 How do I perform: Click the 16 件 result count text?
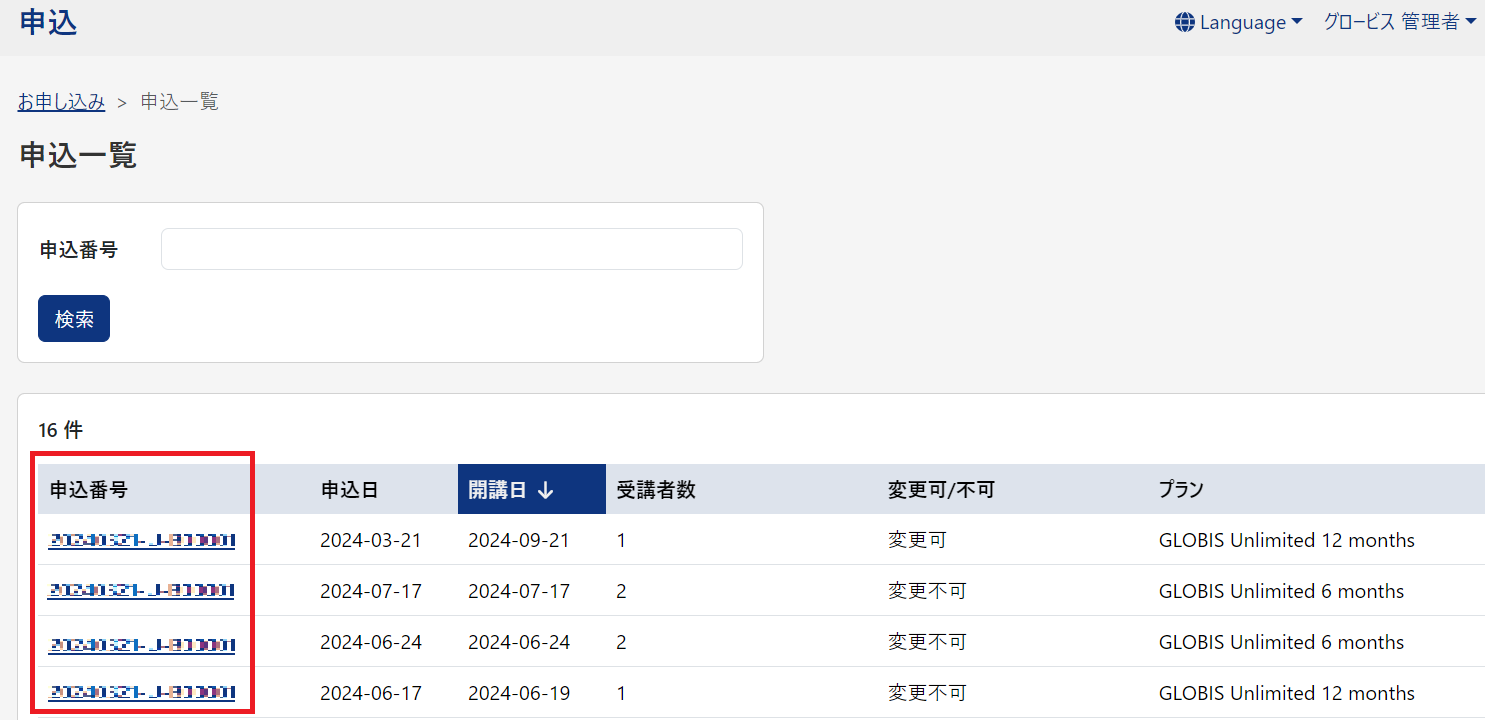click(x=61, y=430)
